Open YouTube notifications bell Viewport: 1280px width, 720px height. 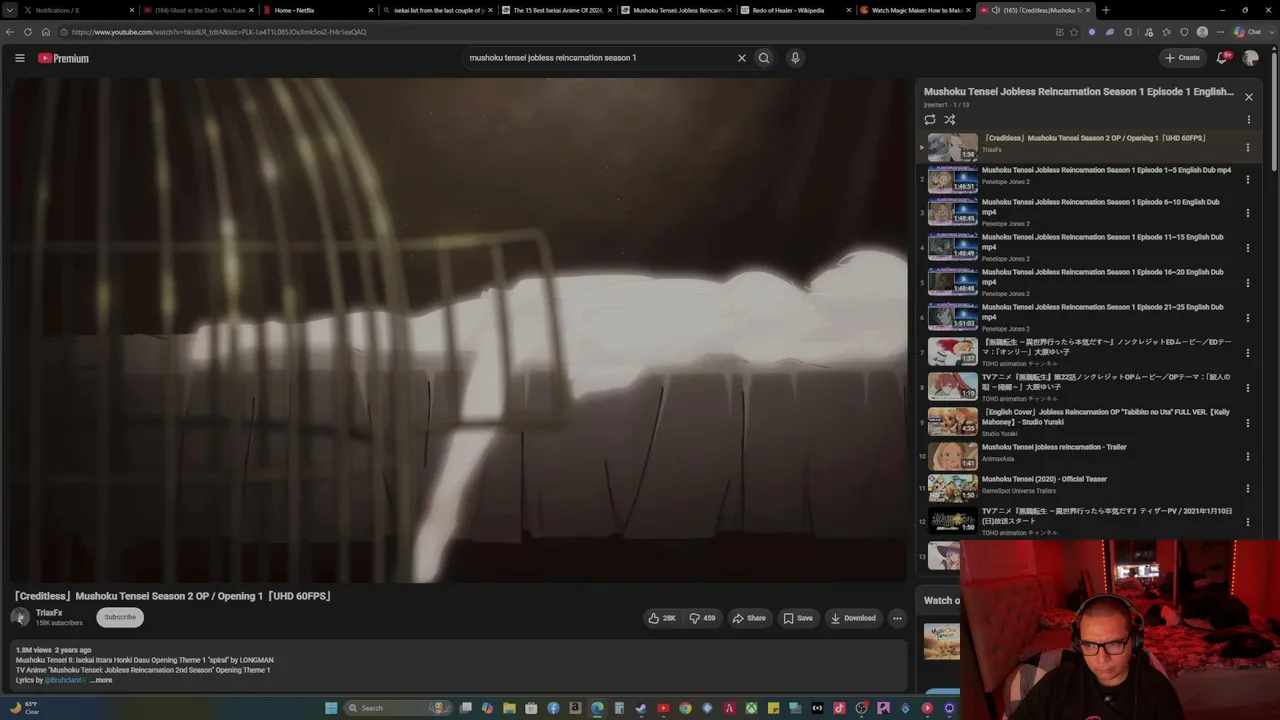coord(1221,58)
